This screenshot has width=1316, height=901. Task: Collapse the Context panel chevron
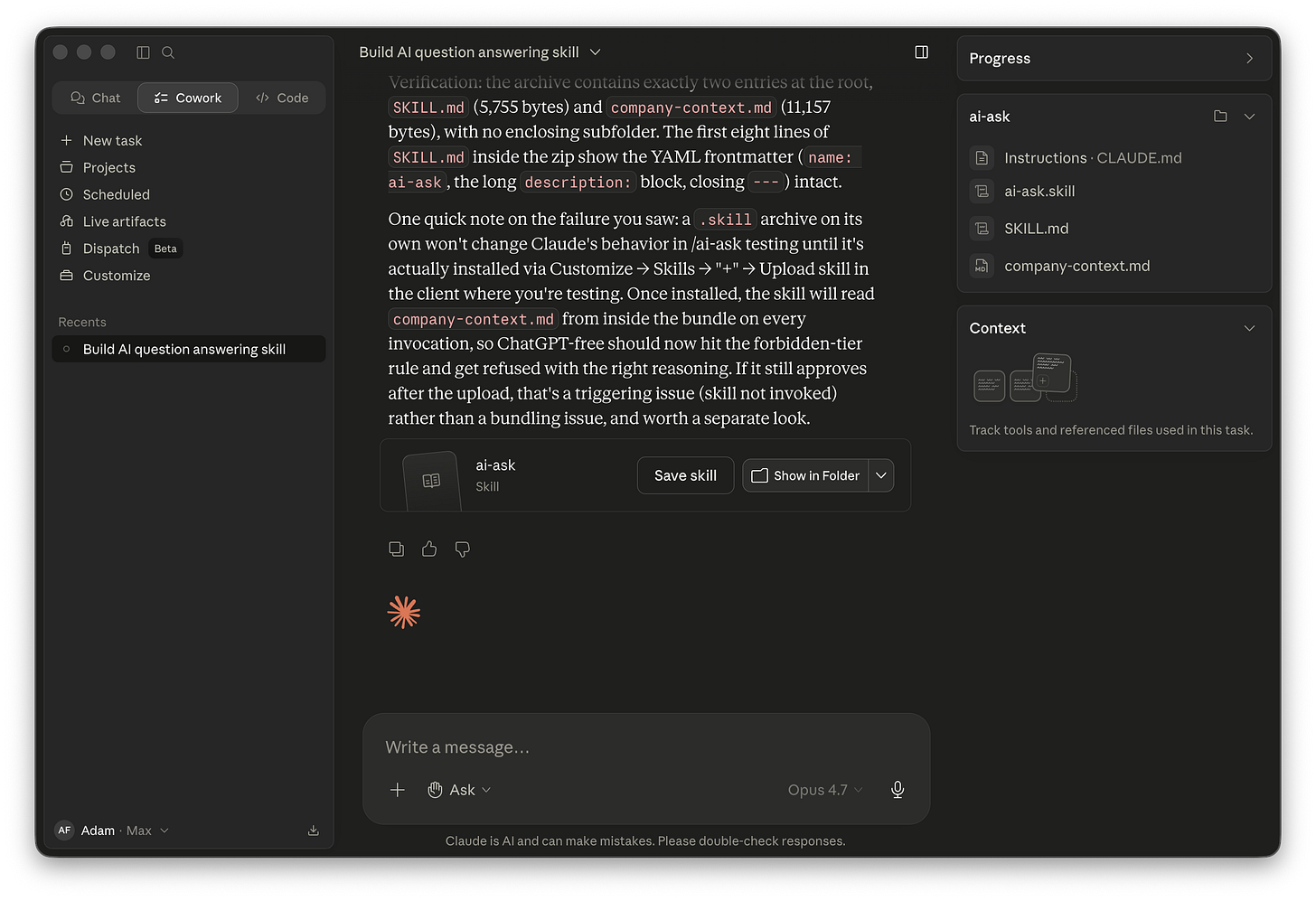(1249, 328)
